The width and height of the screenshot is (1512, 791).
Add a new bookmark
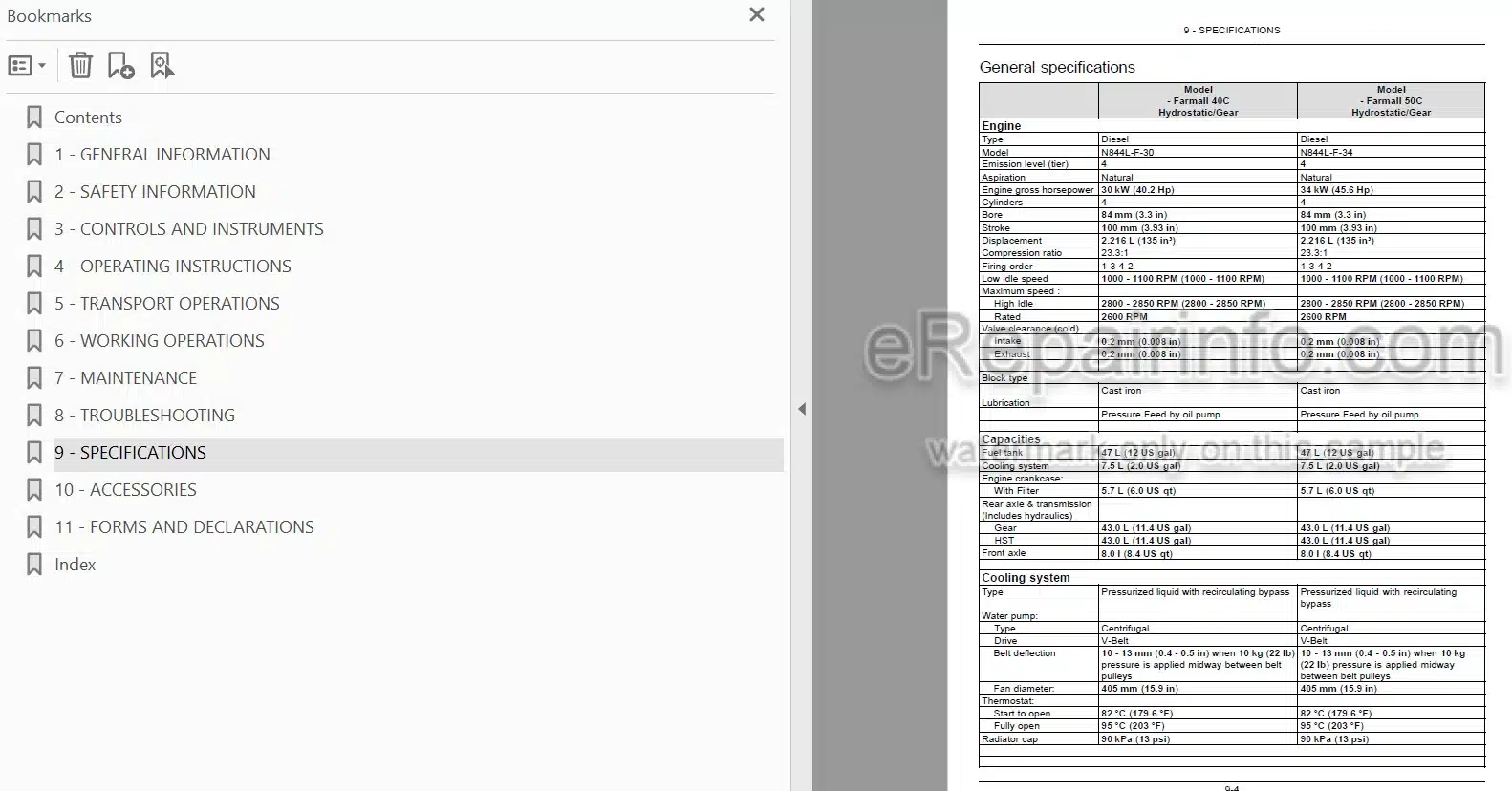click(120, 65)
